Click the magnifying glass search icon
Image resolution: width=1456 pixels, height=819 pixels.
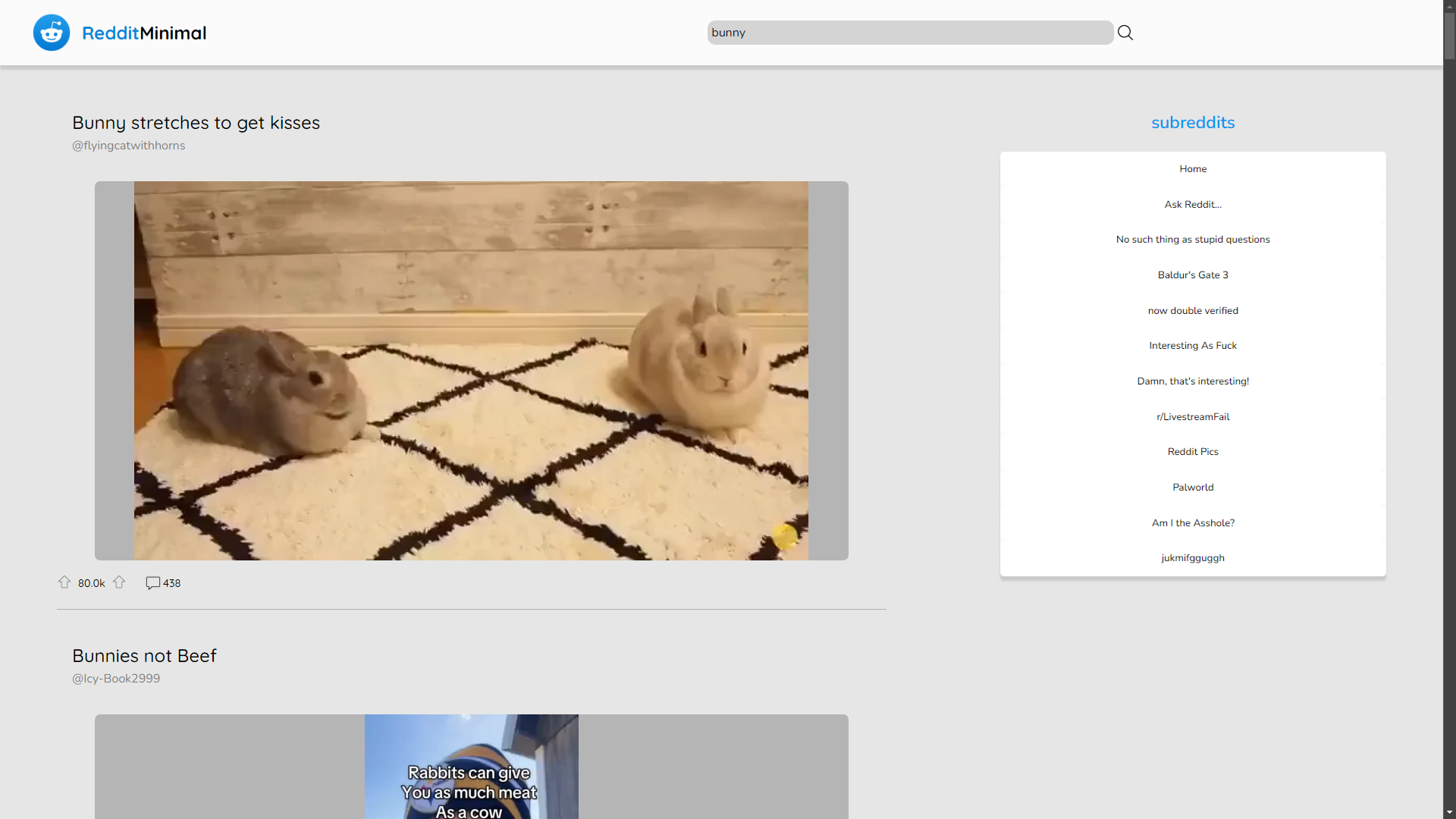point(1125,32)
